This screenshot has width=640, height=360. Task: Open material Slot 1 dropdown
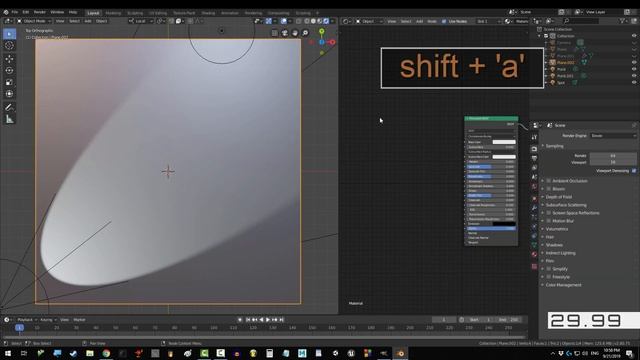click(x=489, y=21)
